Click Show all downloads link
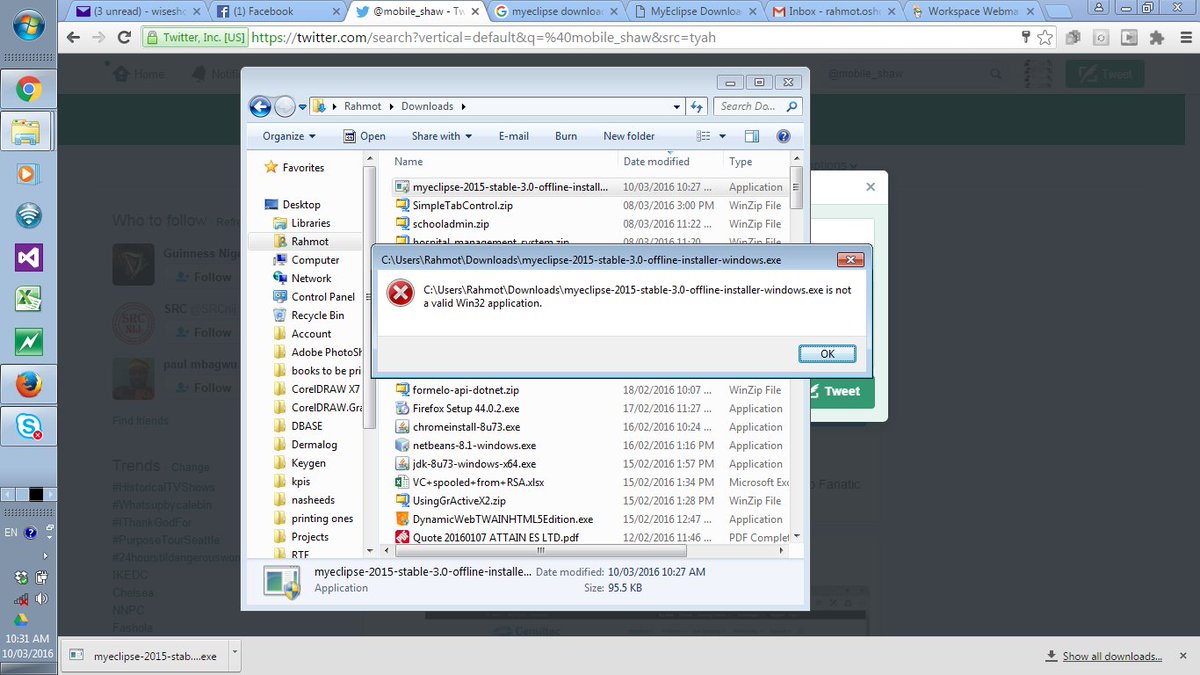This screenshot has width=1200, height=675. pyautogui.click(x=1112, y=656)
